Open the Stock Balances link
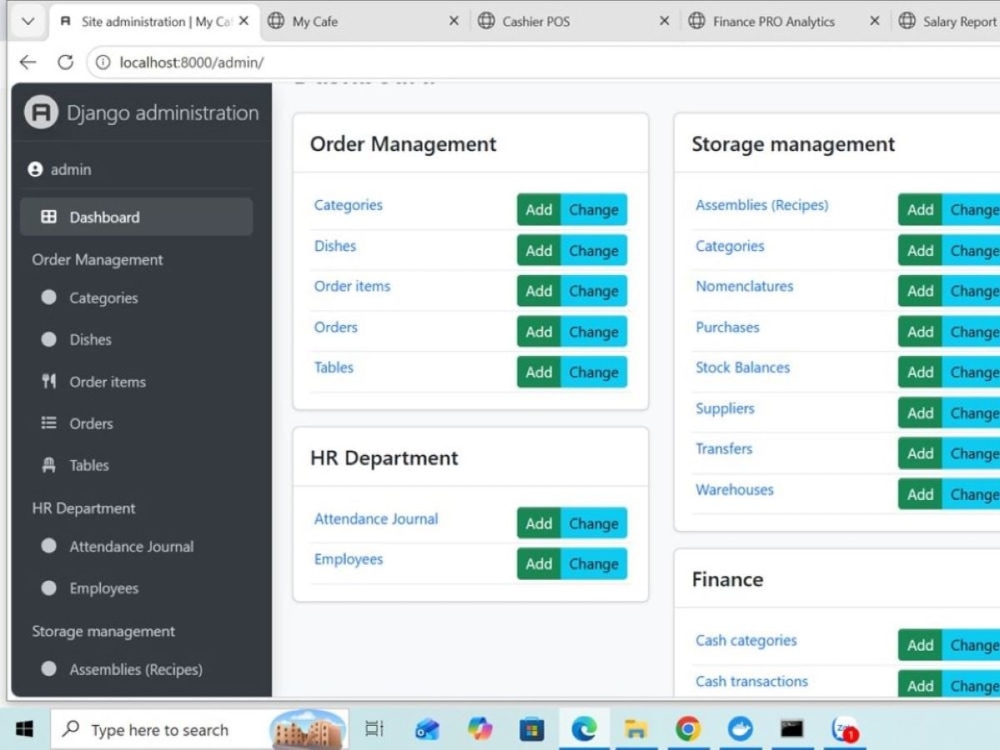Image resolution: width=1000 pixels, height=750 pixels. click(x=742, y=367)
